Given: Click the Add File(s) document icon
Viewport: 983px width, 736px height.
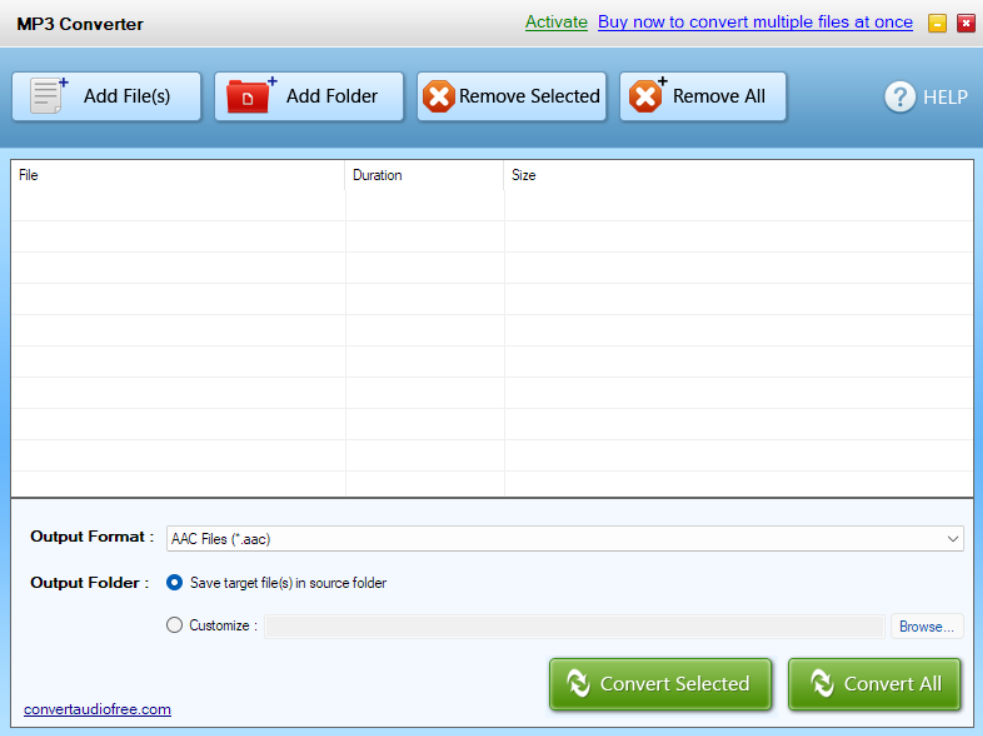Looking at the screenshot, I should pos(48,96).
